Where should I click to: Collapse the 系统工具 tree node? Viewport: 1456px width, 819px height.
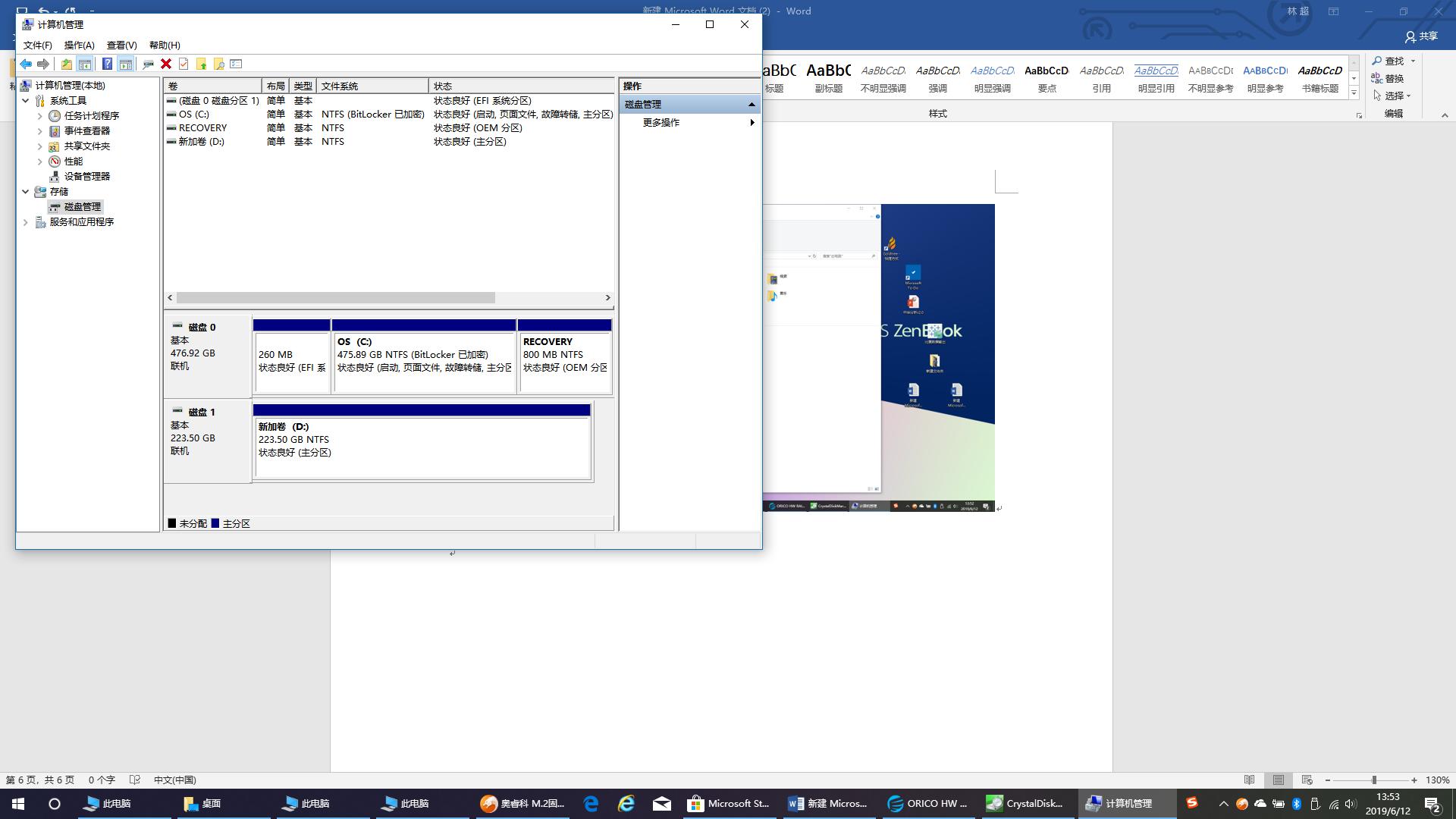[26, 100]
